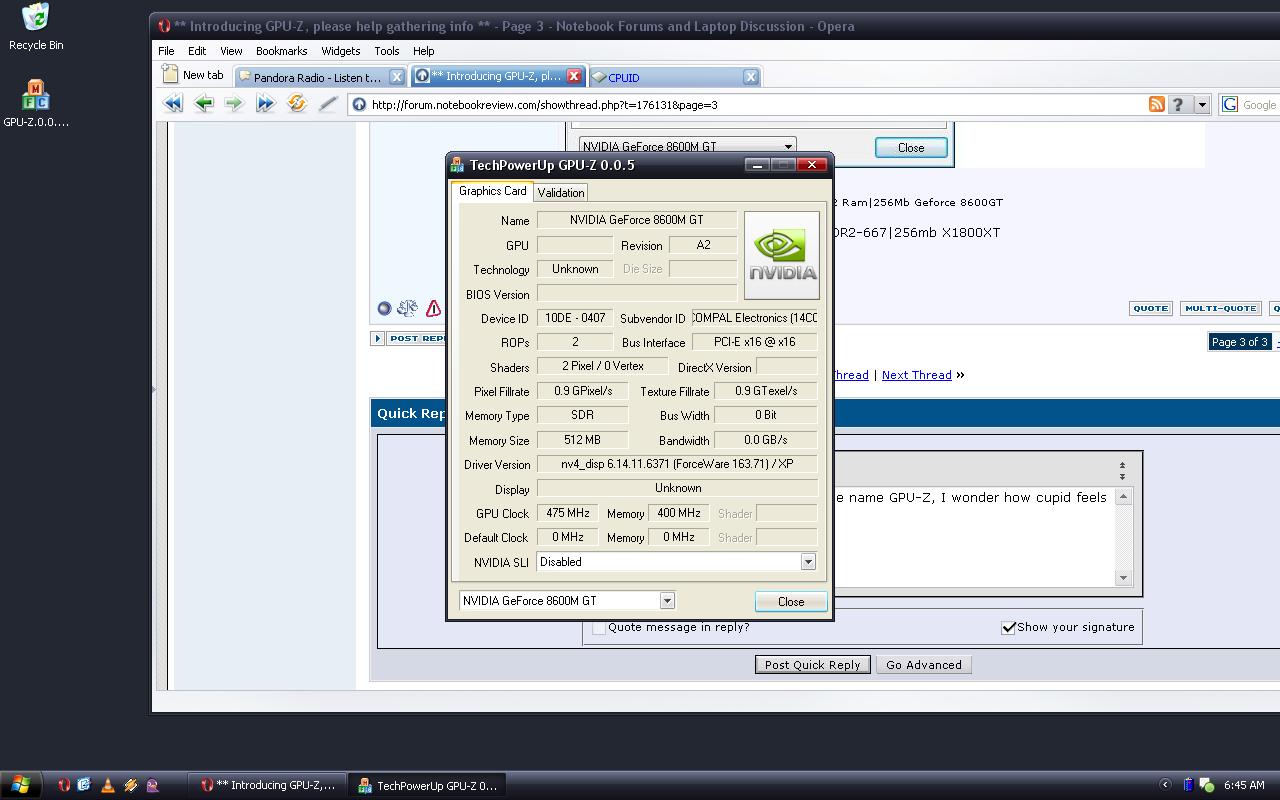
Task: Open the address bar history dropdown arrow
Action: (x=1202, y=104)
